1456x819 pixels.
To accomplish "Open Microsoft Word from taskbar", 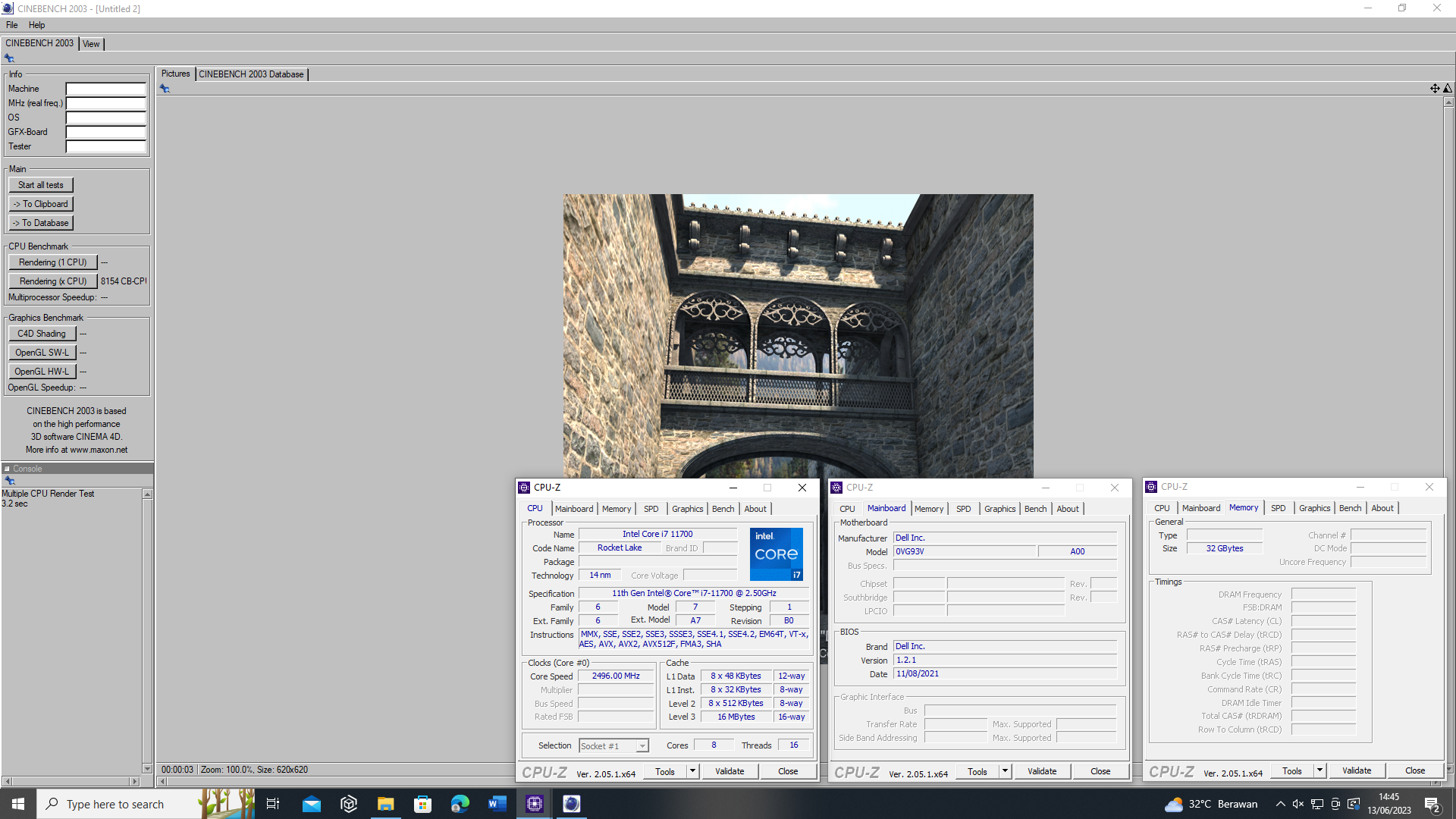I will [x=497, y=804].
